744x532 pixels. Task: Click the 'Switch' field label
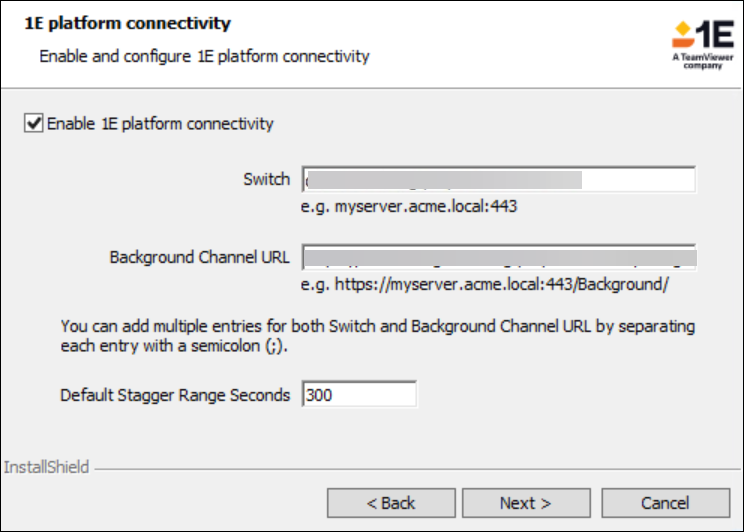click(266, 180)
